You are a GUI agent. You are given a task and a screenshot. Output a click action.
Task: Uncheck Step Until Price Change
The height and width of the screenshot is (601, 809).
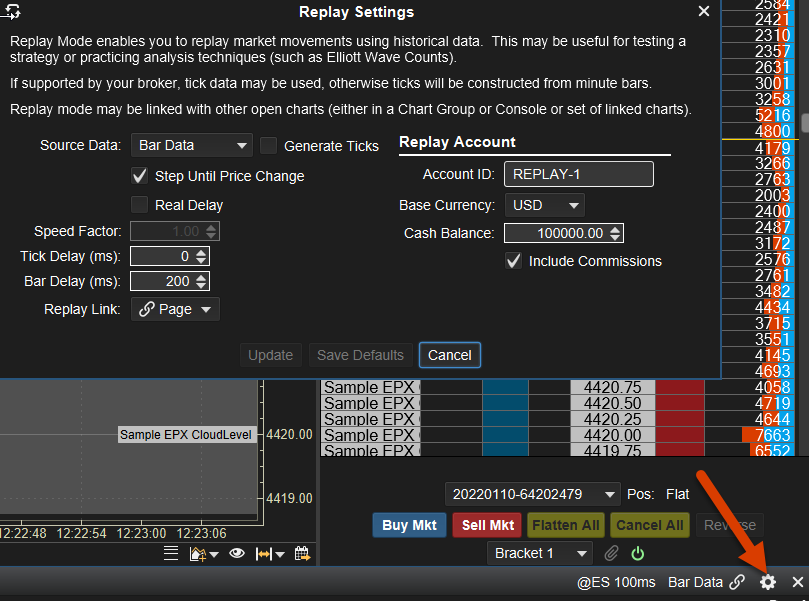[140, 176]
